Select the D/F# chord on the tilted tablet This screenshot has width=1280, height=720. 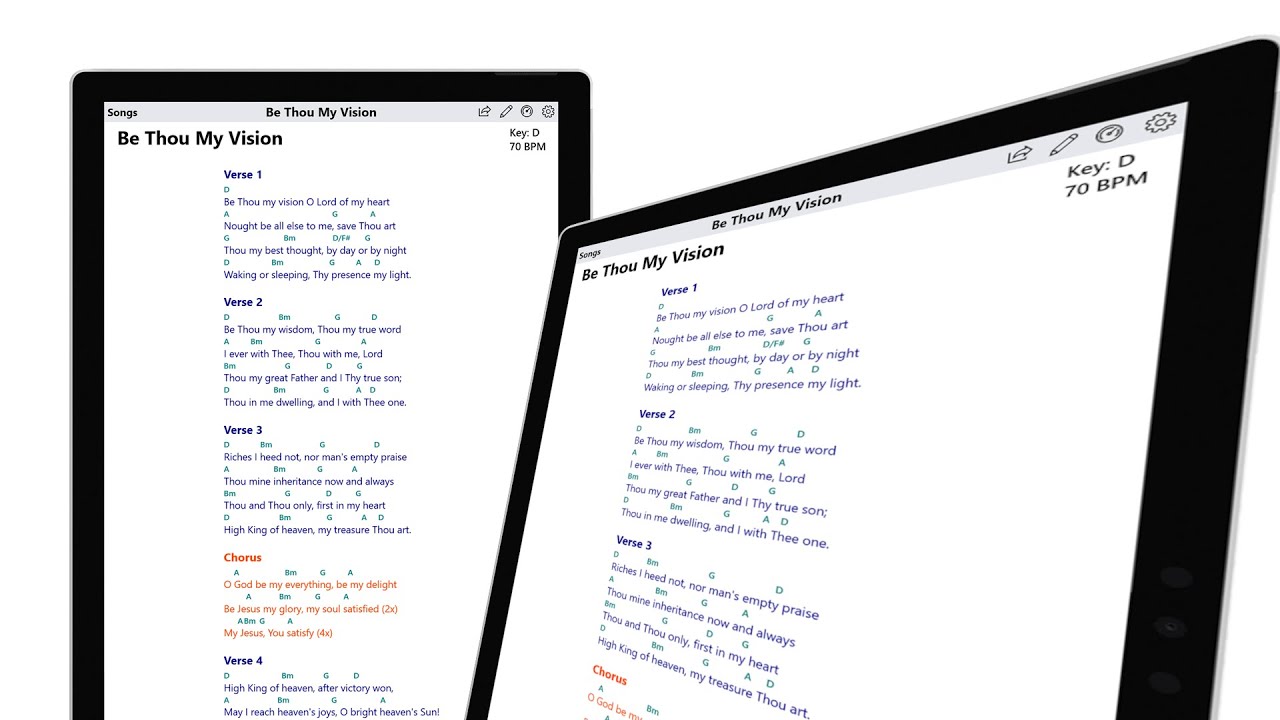[774, 343]
